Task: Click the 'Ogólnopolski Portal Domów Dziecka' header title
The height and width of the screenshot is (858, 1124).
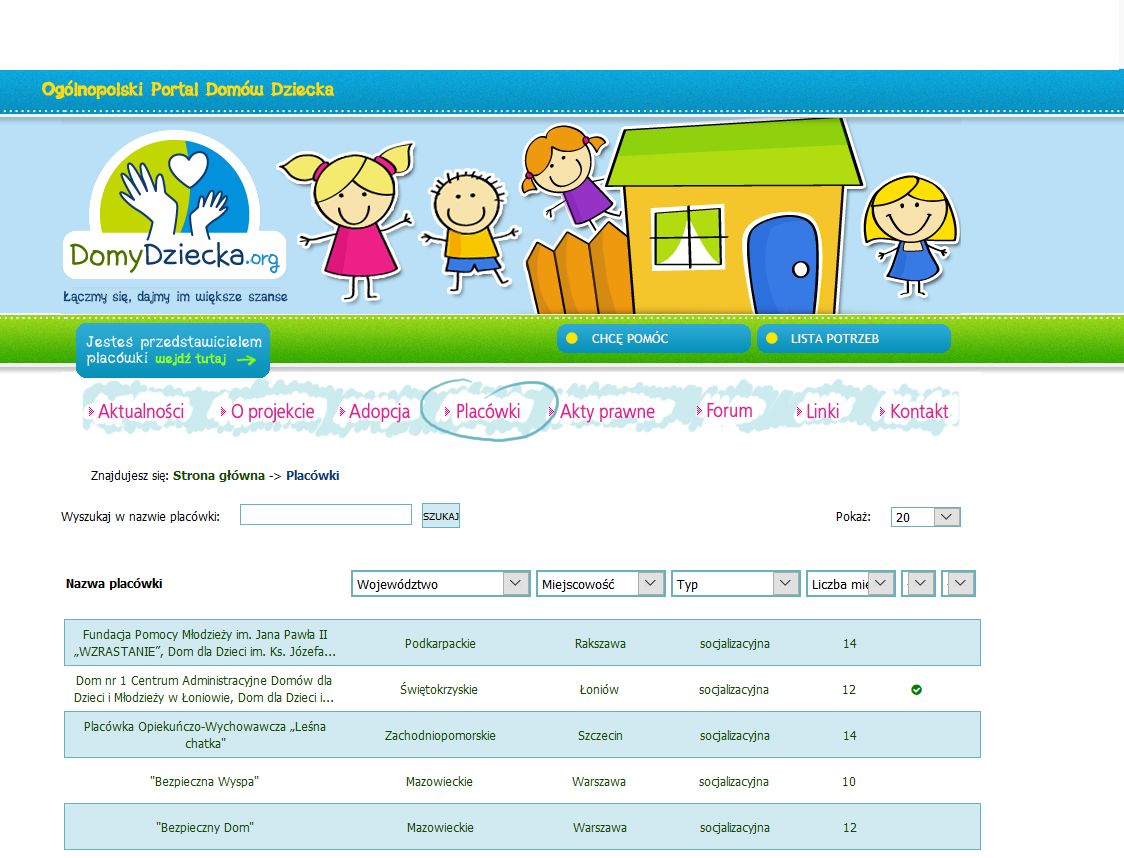Action: pyautogui.click(x=188, y=90)
